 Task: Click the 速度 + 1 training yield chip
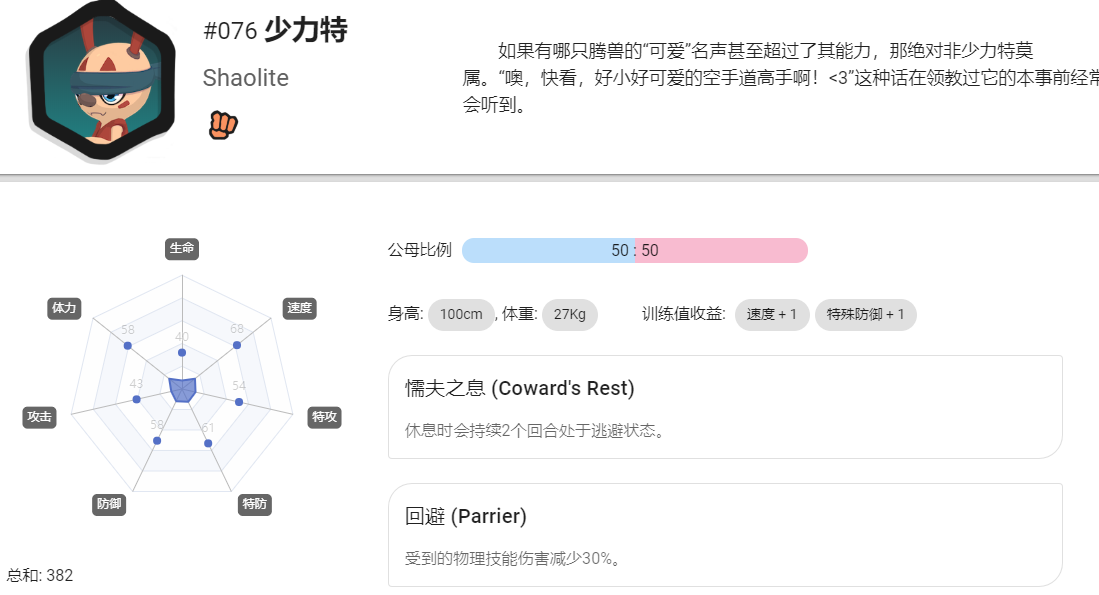point(772,315)
